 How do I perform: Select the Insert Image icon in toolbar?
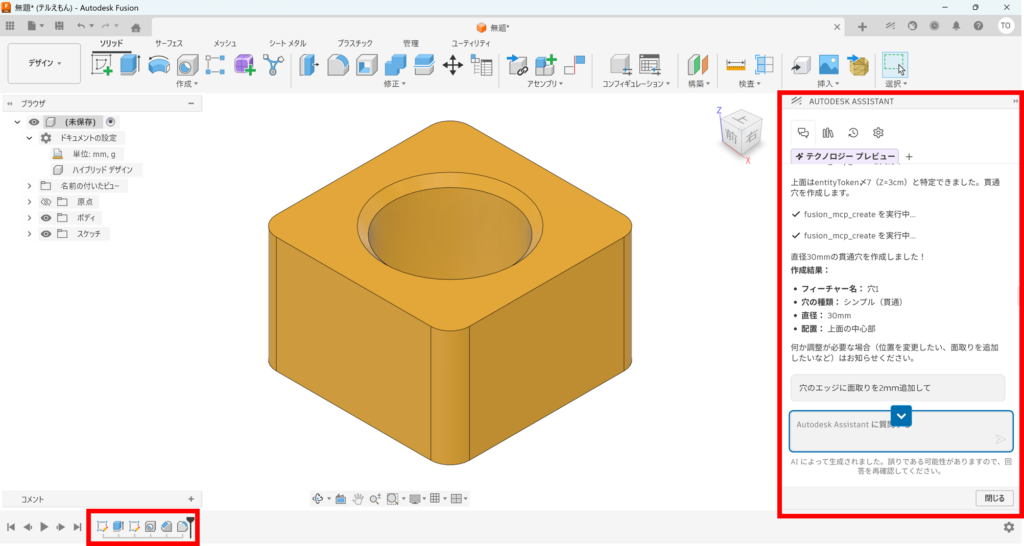(828, 65)
